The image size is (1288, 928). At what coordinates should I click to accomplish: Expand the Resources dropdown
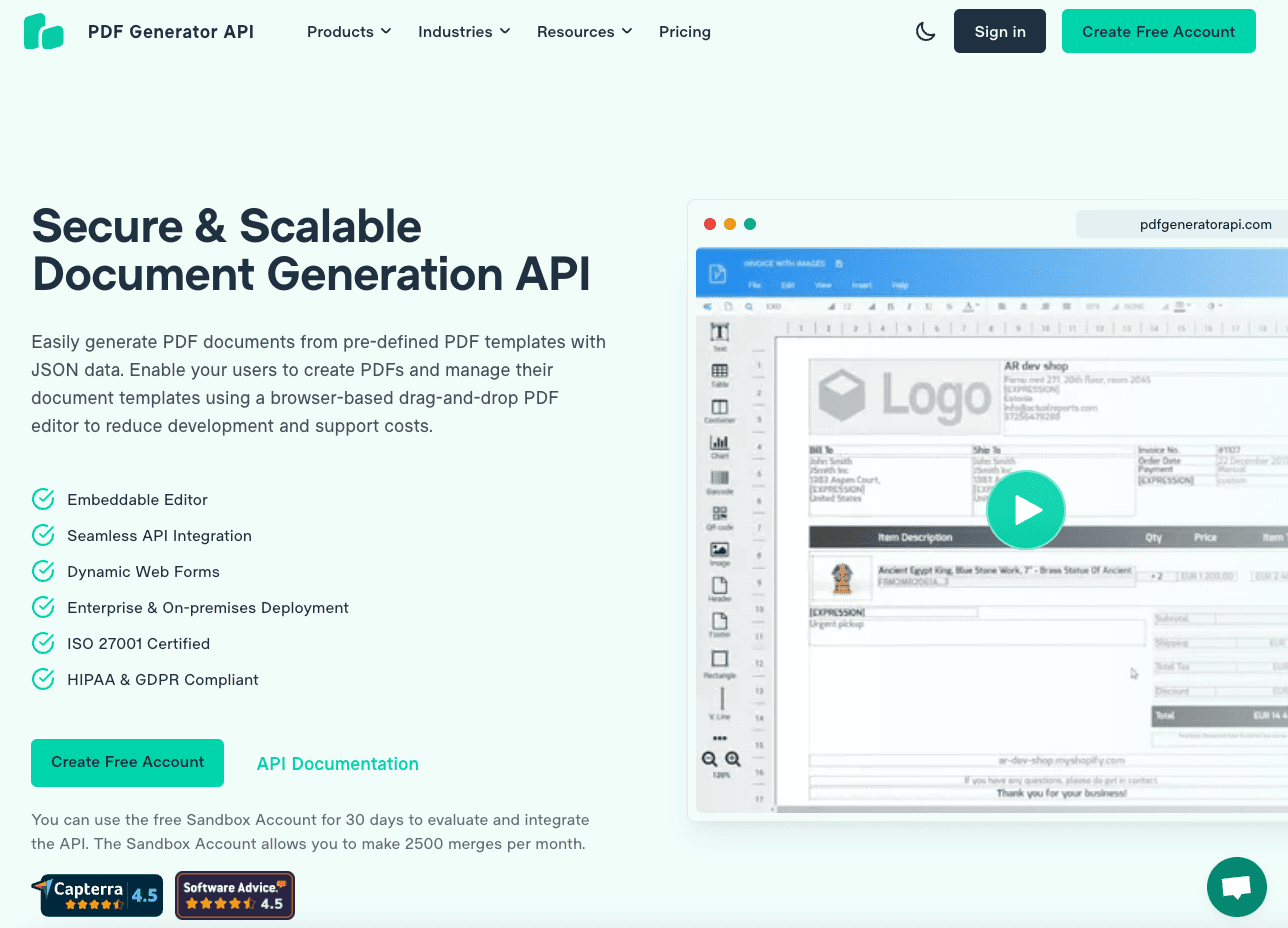pyautogui.click(x=584, y=31)
